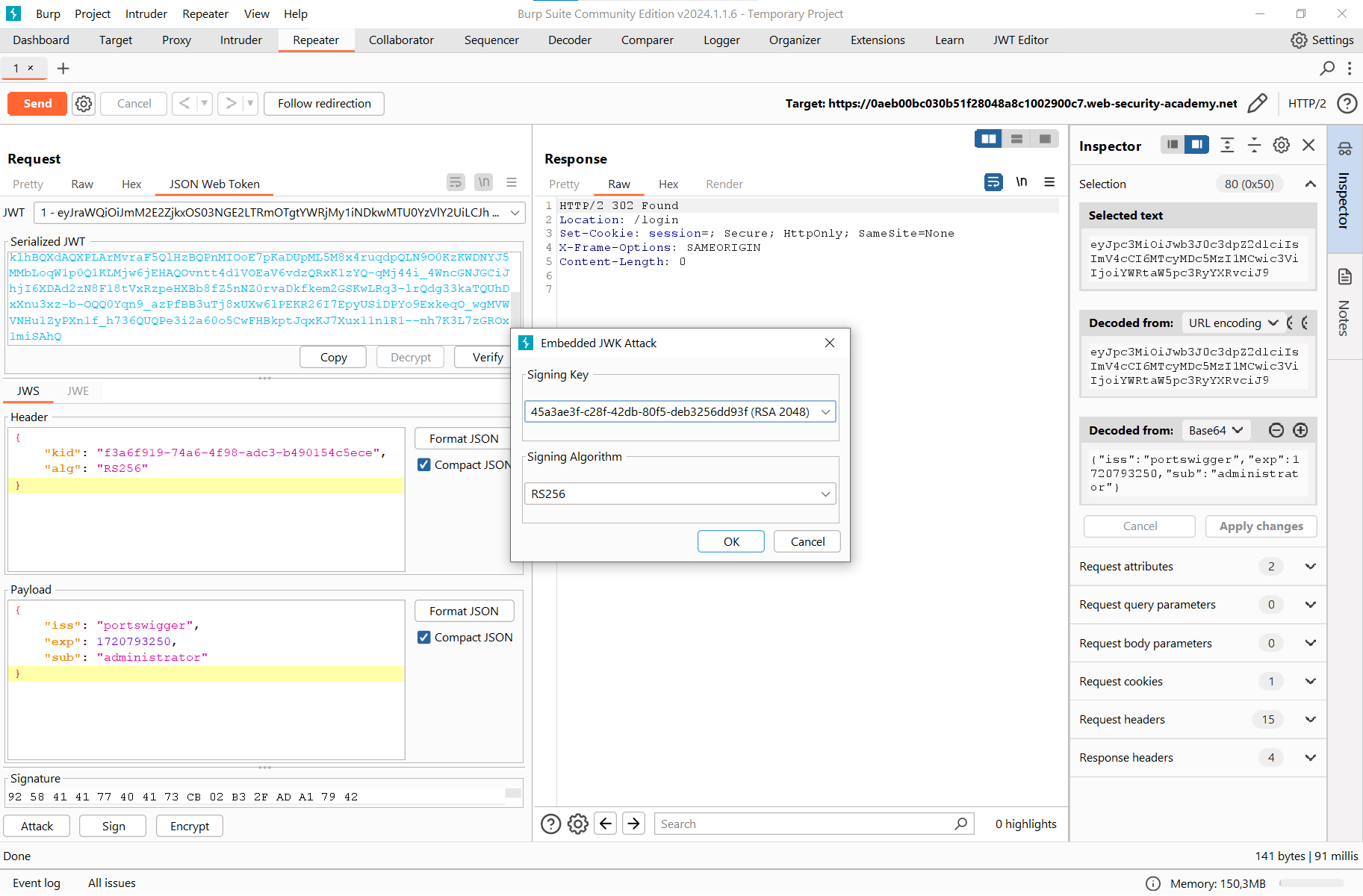The width and height of the screenshot is (1363, 896).
Task: Open the Notes side panel icon
Action: pyautogui.click(x=1345, y=277)
